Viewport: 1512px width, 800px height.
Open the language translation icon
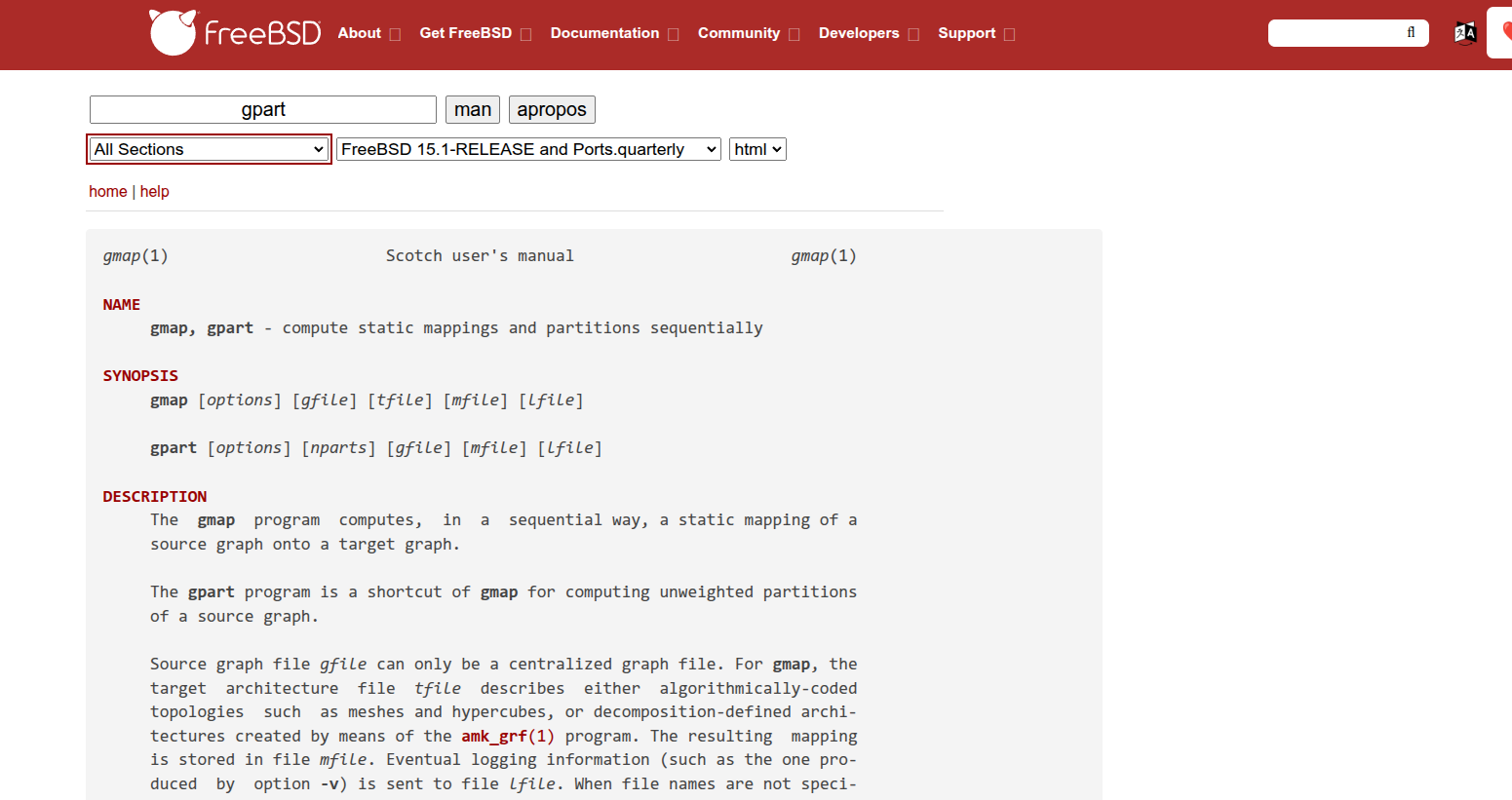tap(1465, 33)
